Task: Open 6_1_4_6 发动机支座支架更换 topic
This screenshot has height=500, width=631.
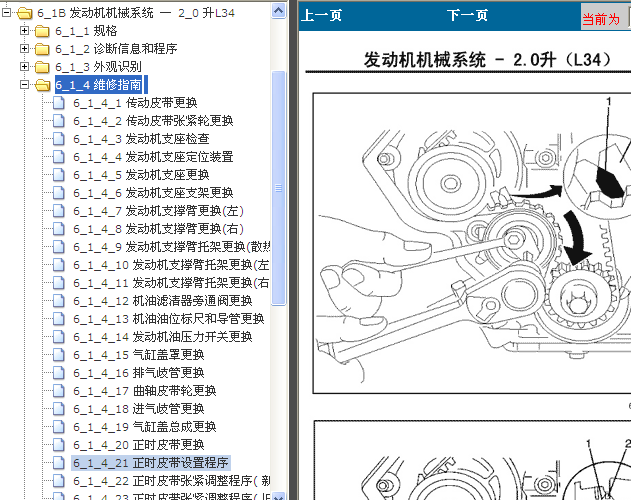Action: [x=153, y=193]
